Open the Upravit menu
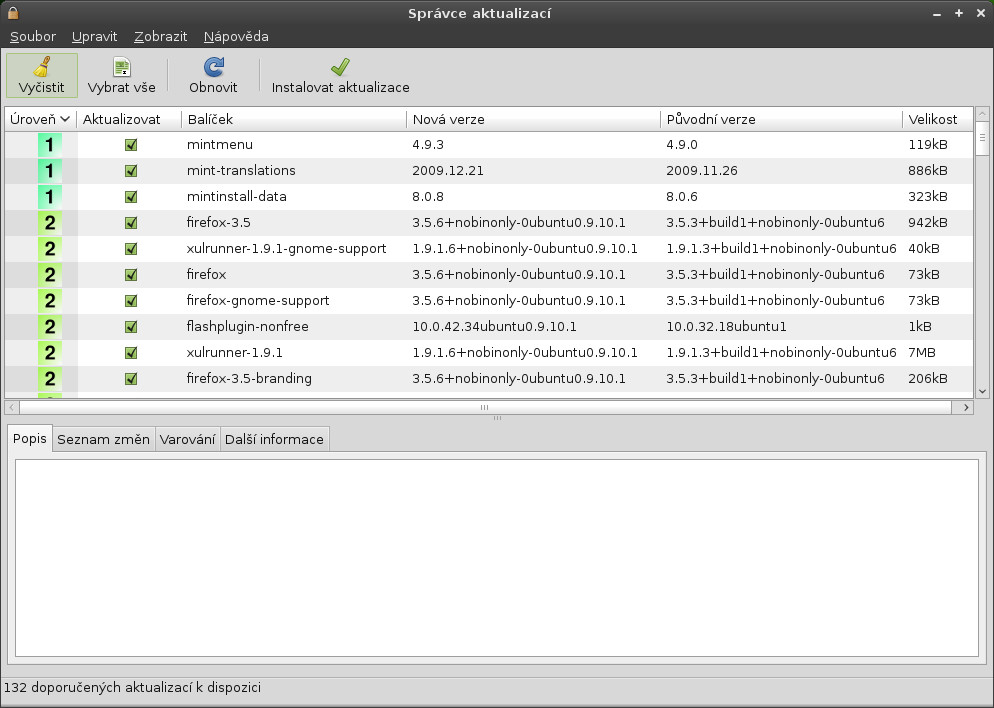 pos(94,37)
